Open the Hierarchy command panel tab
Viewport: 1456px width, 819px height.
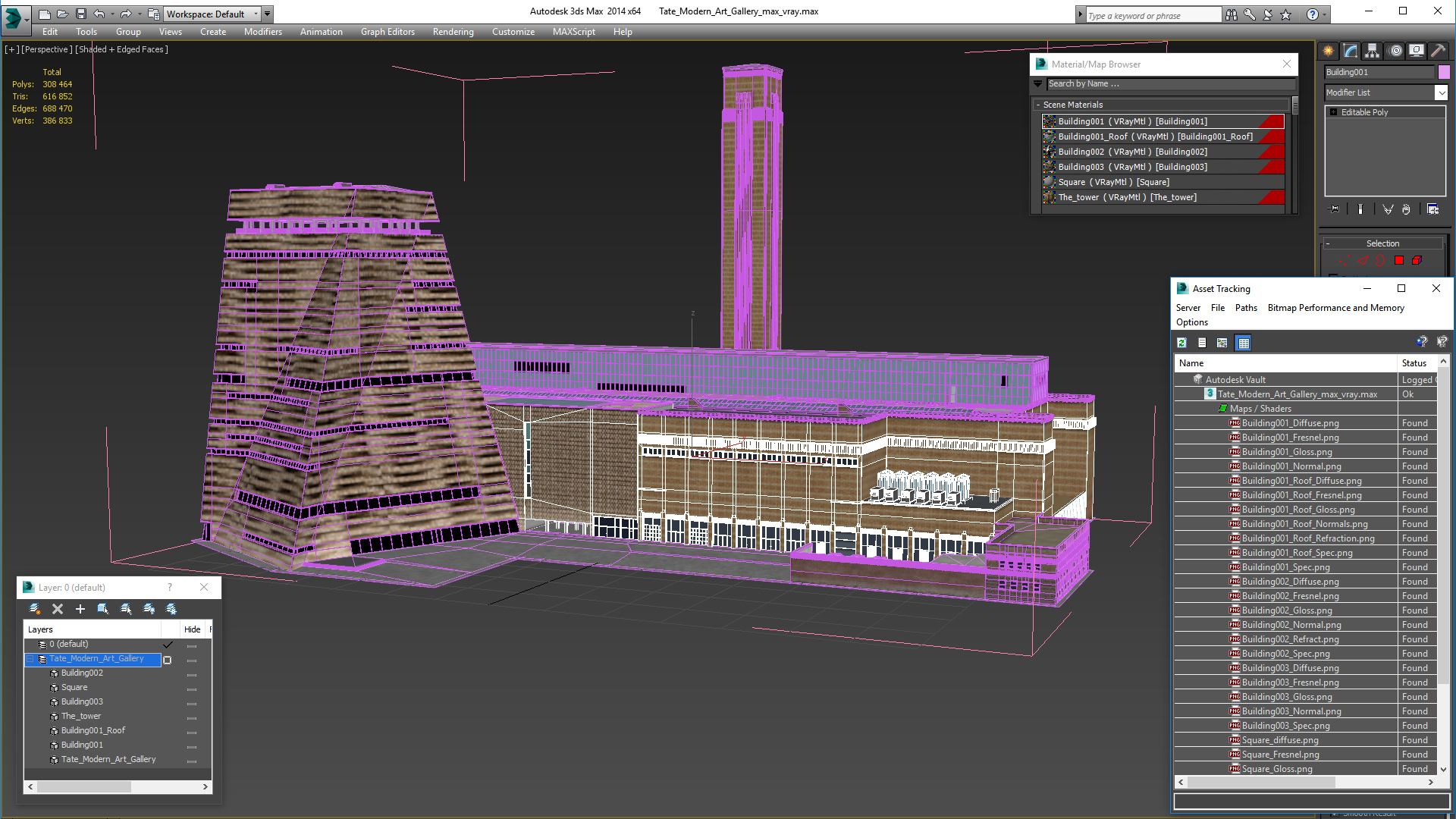point(1373,51)
